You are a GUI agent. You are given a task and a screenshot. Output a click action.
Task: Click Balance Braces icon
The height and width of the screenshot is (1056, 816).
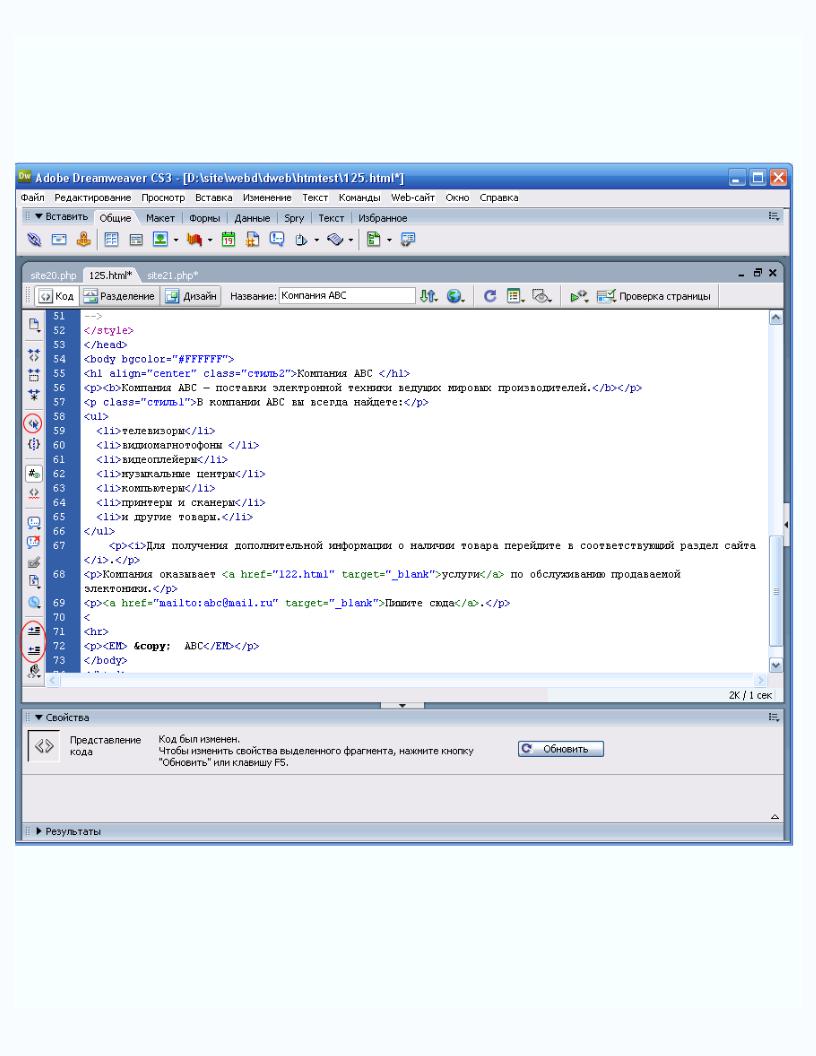(34, 444)
